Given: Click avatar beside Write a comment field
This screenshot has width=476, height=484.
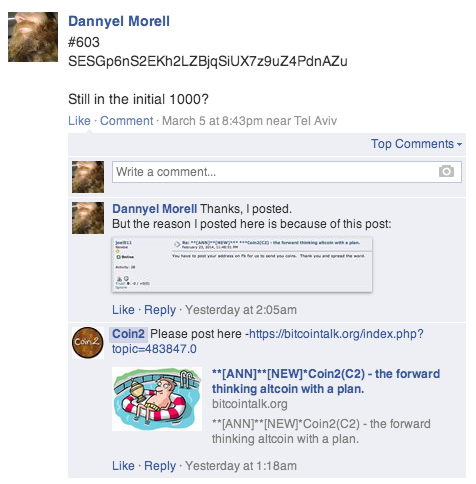Looking at the screenshot, I should [x=88, y=177].
